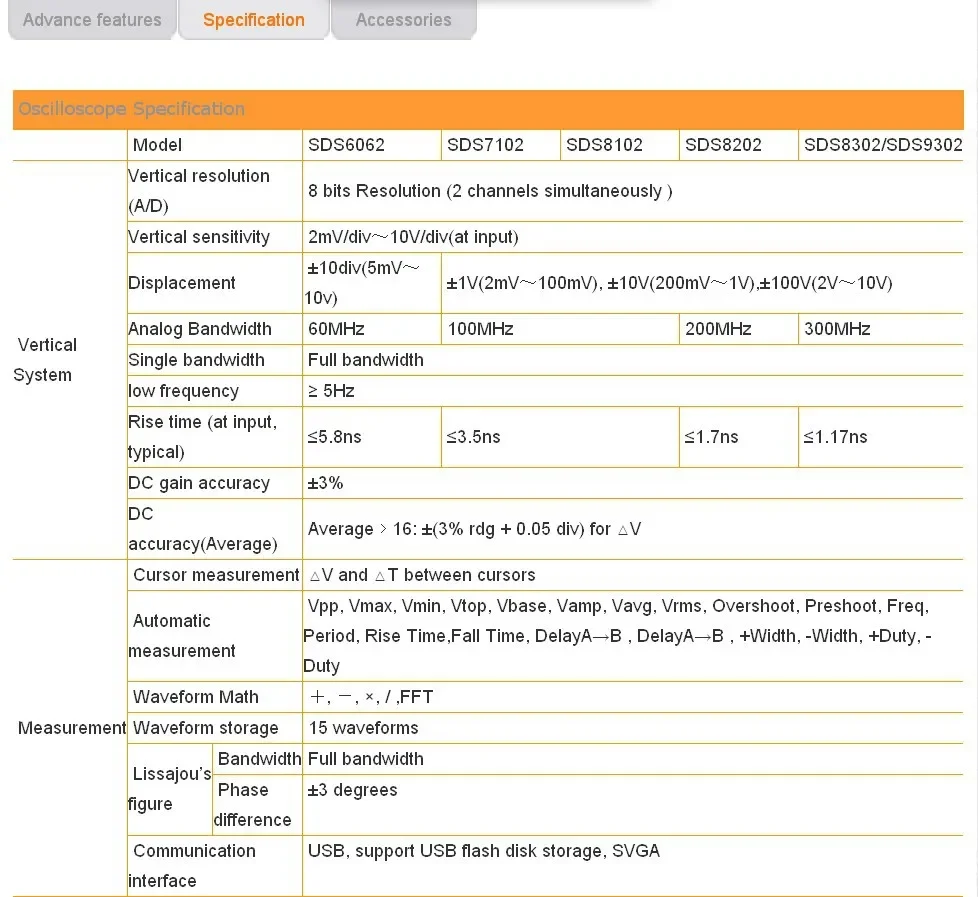Click the Cursor measurement label
This screenshot has height=897, width=978.
coord(216,575)
